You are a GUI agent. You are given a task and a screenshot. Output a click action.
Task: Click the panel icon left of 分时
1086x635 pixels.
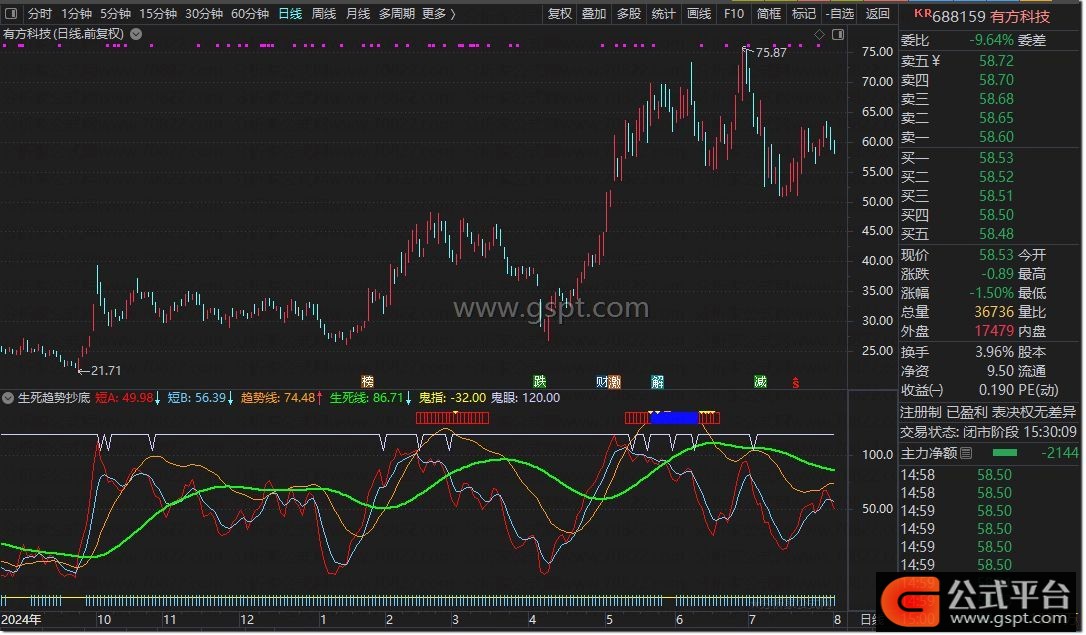(x=11, y=14)
